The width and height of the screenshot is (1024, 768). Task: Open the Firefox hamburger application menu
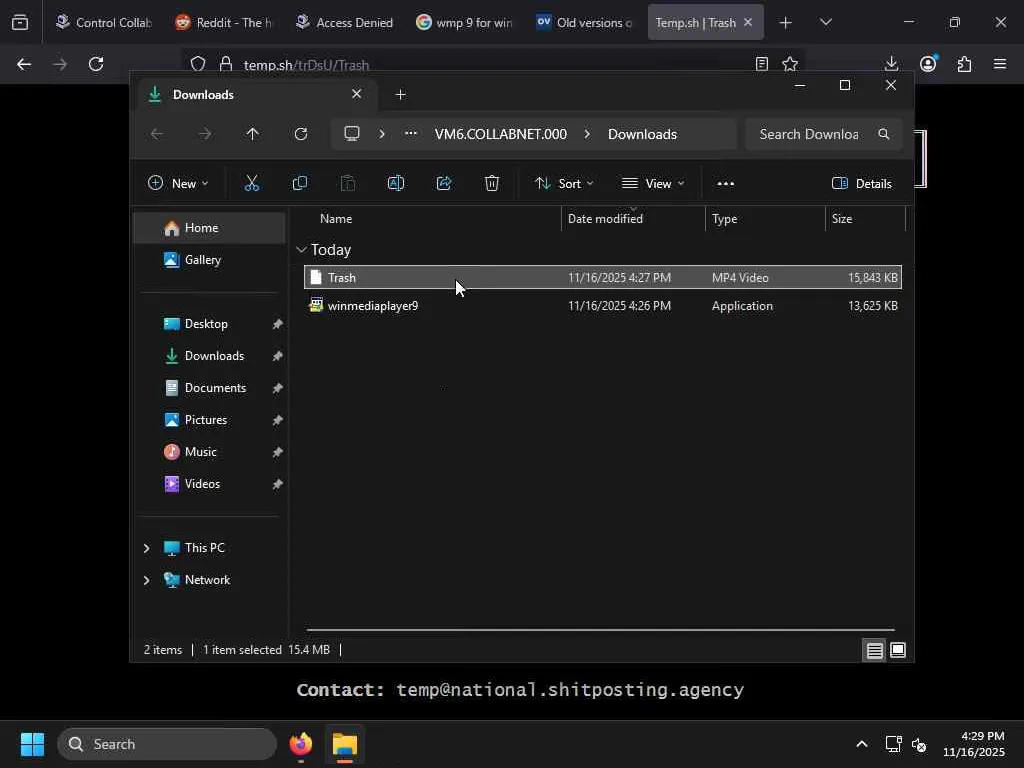pyautogui.click(x=1000, y=64)
